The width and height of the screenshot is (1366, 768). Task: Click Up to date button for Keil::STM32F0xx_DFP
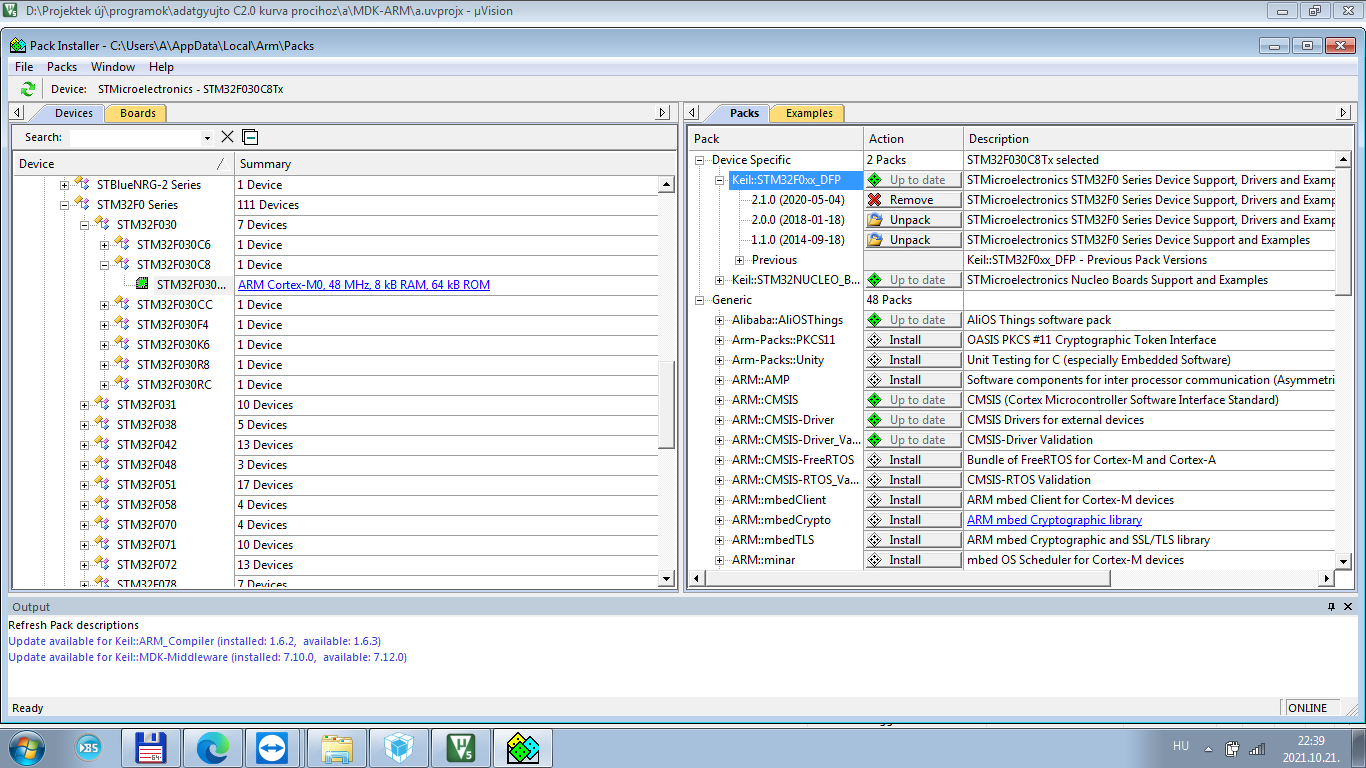point(913,180)
